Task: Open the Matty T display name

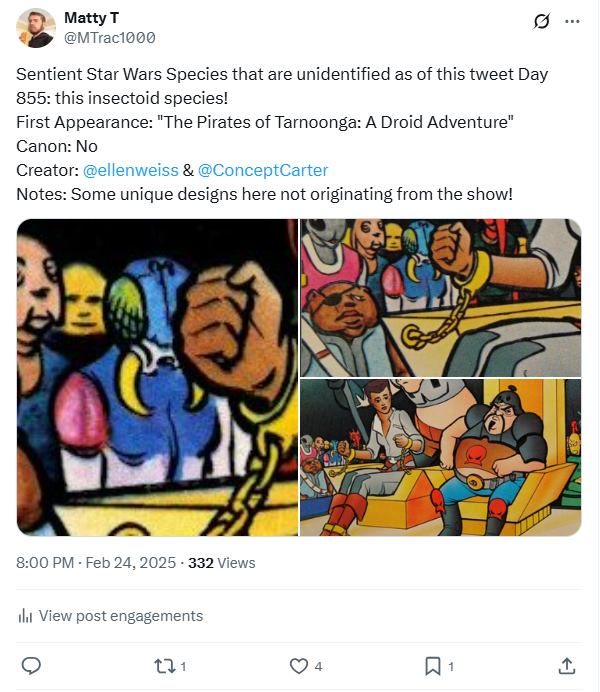Action: tap(90, 18)
